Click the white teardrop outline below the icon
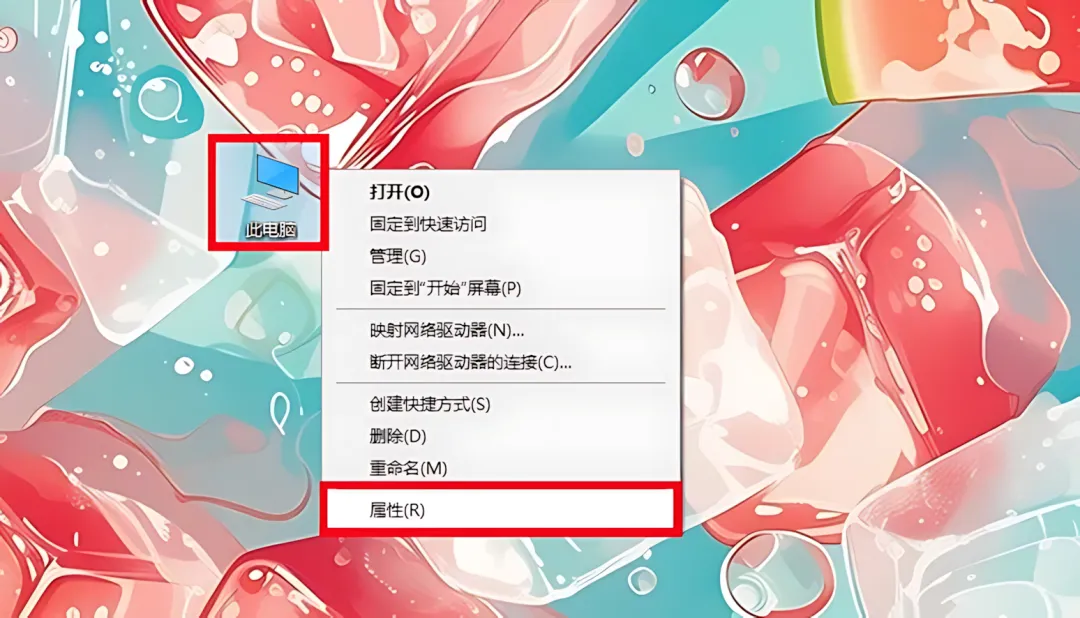The image size is (1080, 618). 280,411
